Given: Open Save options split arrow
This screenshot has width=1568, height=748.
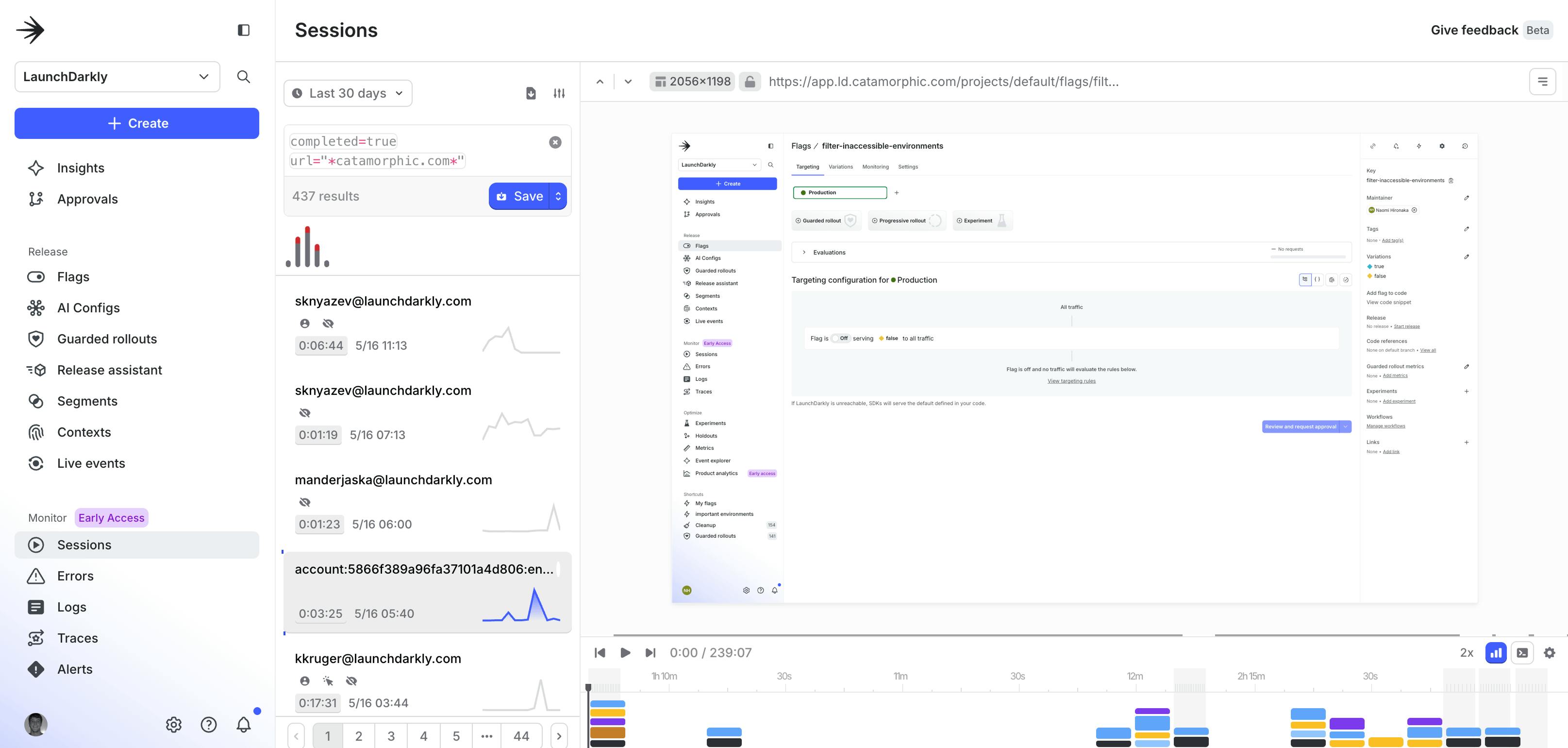Looking at the screenshot, I should coord(558,196).
